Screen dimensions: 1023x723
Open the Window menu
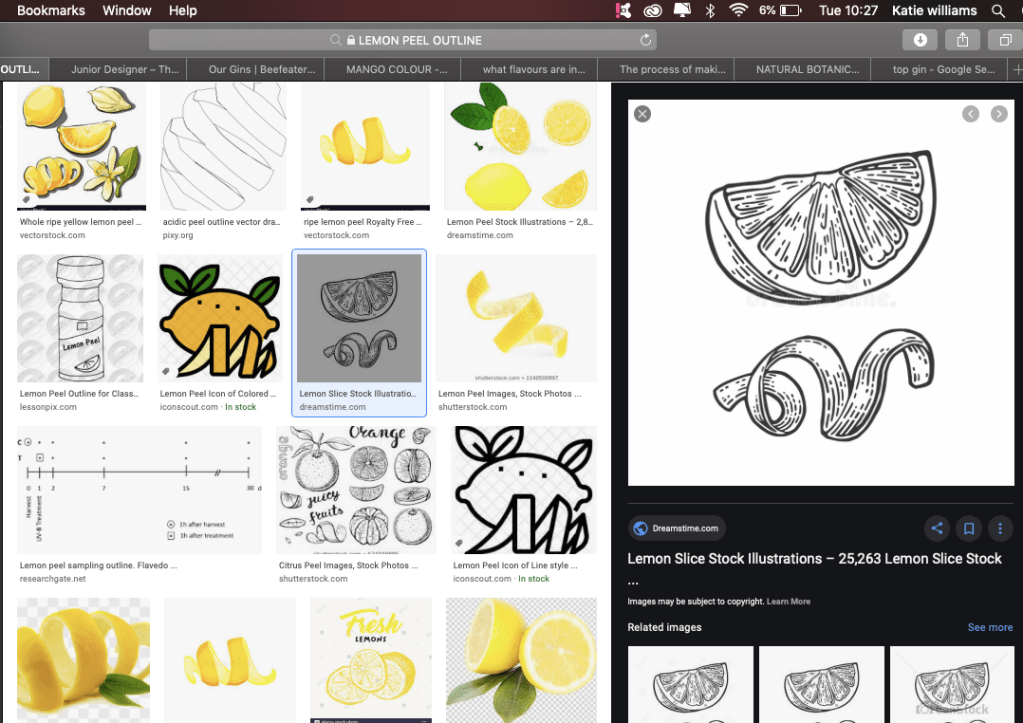pyautogui.click(x=127, y=11)
